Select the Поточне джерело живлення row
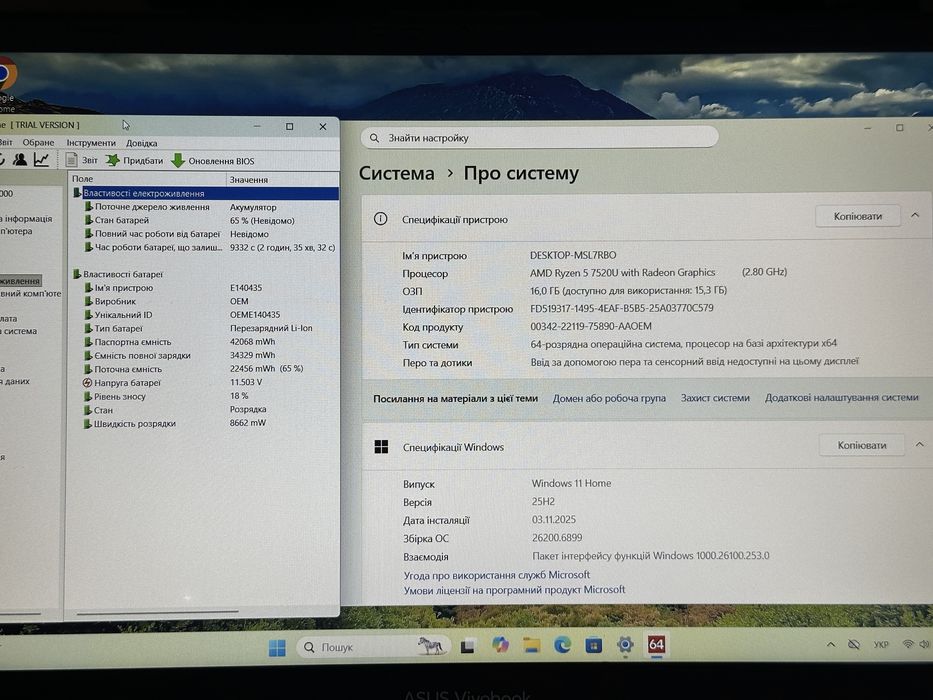933x700 pixels. click(x=205, y=207)
